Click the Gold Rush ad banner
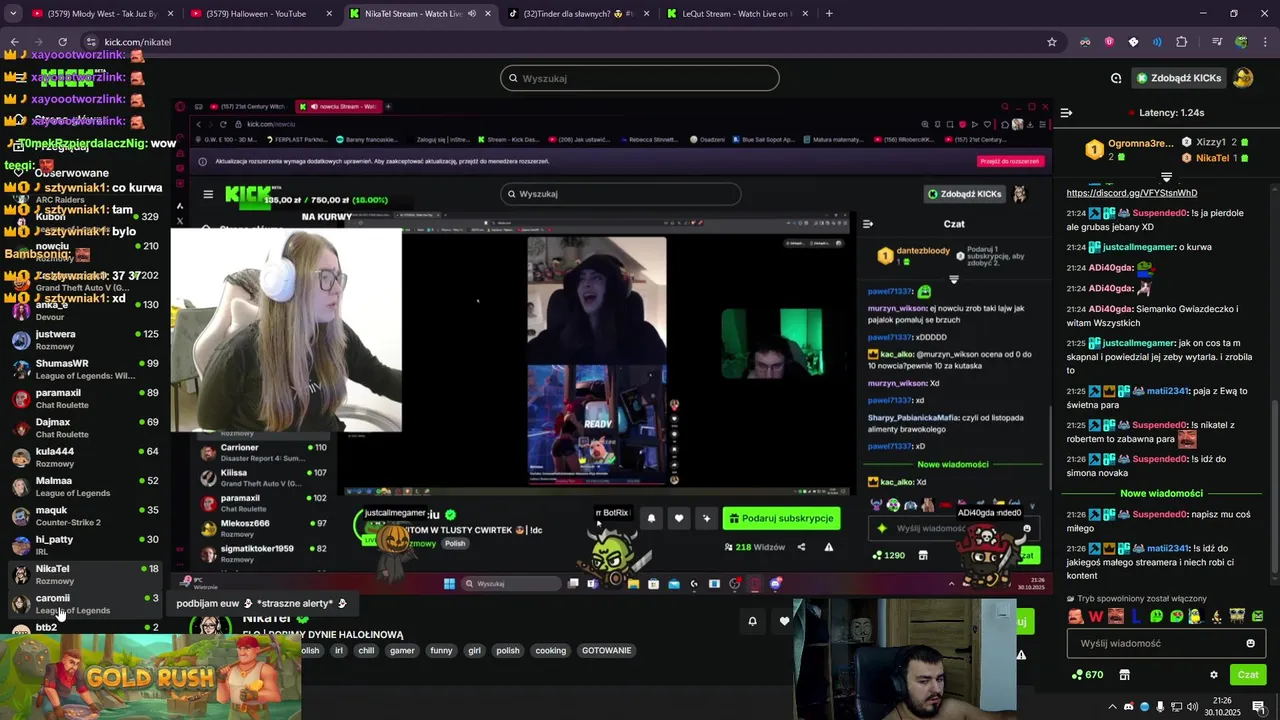 tap(150, 677)
